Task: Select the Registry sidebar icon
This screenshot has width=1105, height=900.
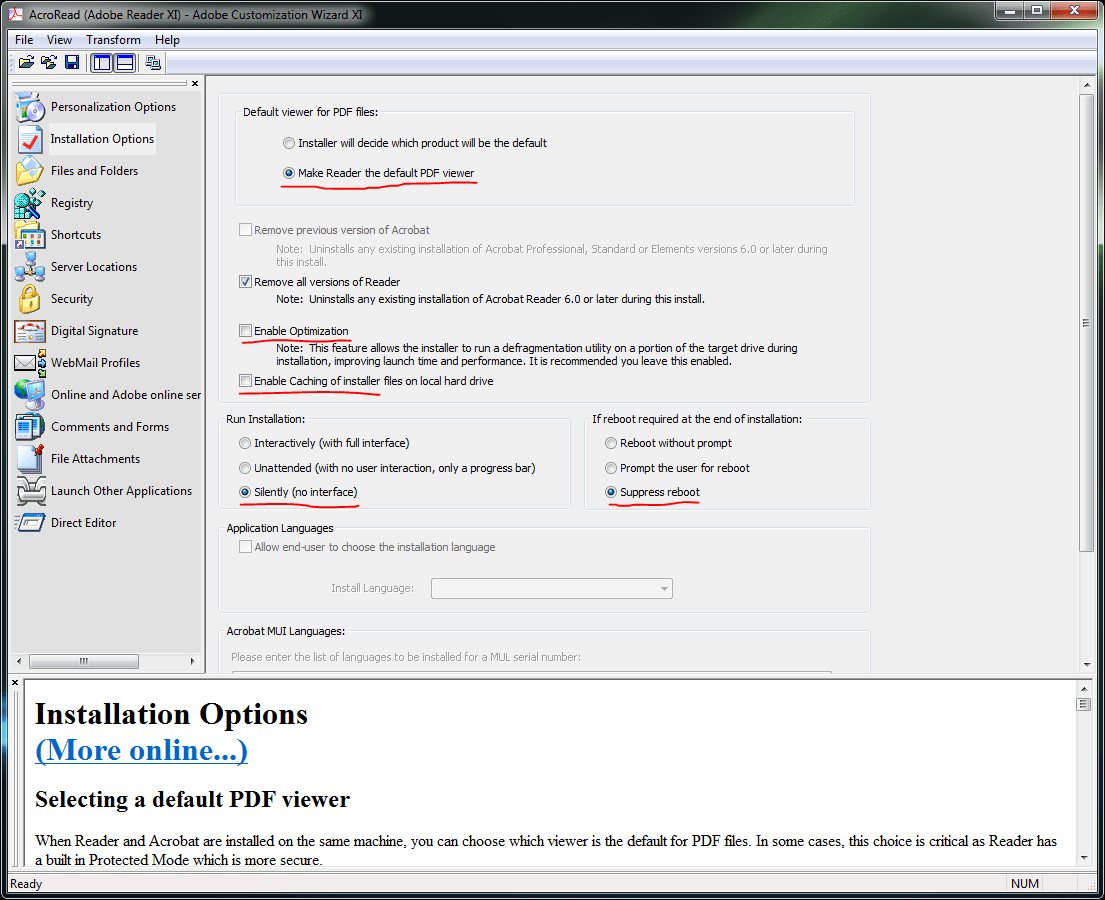Action: (30, 202)
